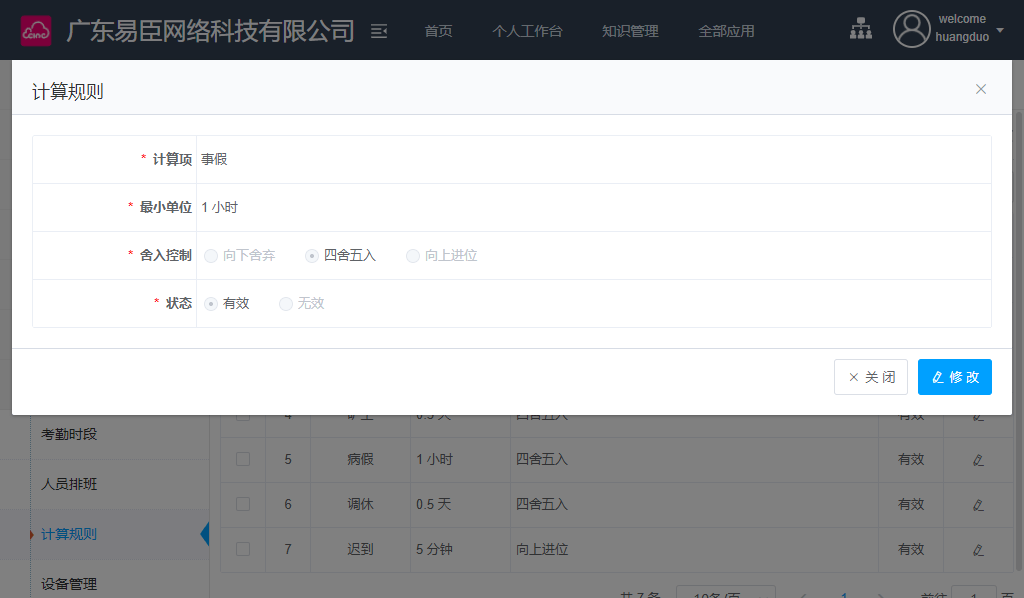Screen dimensions: 1024x598
Task: Click the edit pencil icon for the 病假 row
Action: (978, 460)
